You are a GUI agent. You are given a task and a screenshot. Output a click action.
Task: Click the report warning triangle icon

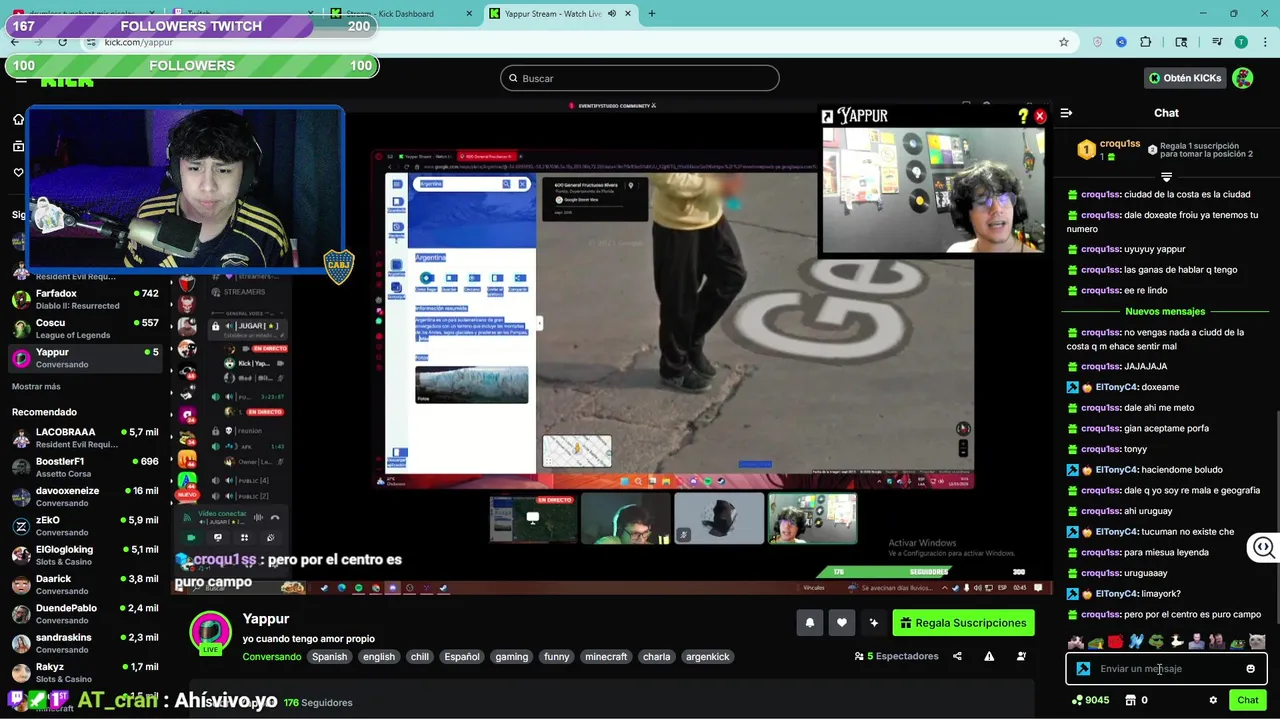(989, 656)
